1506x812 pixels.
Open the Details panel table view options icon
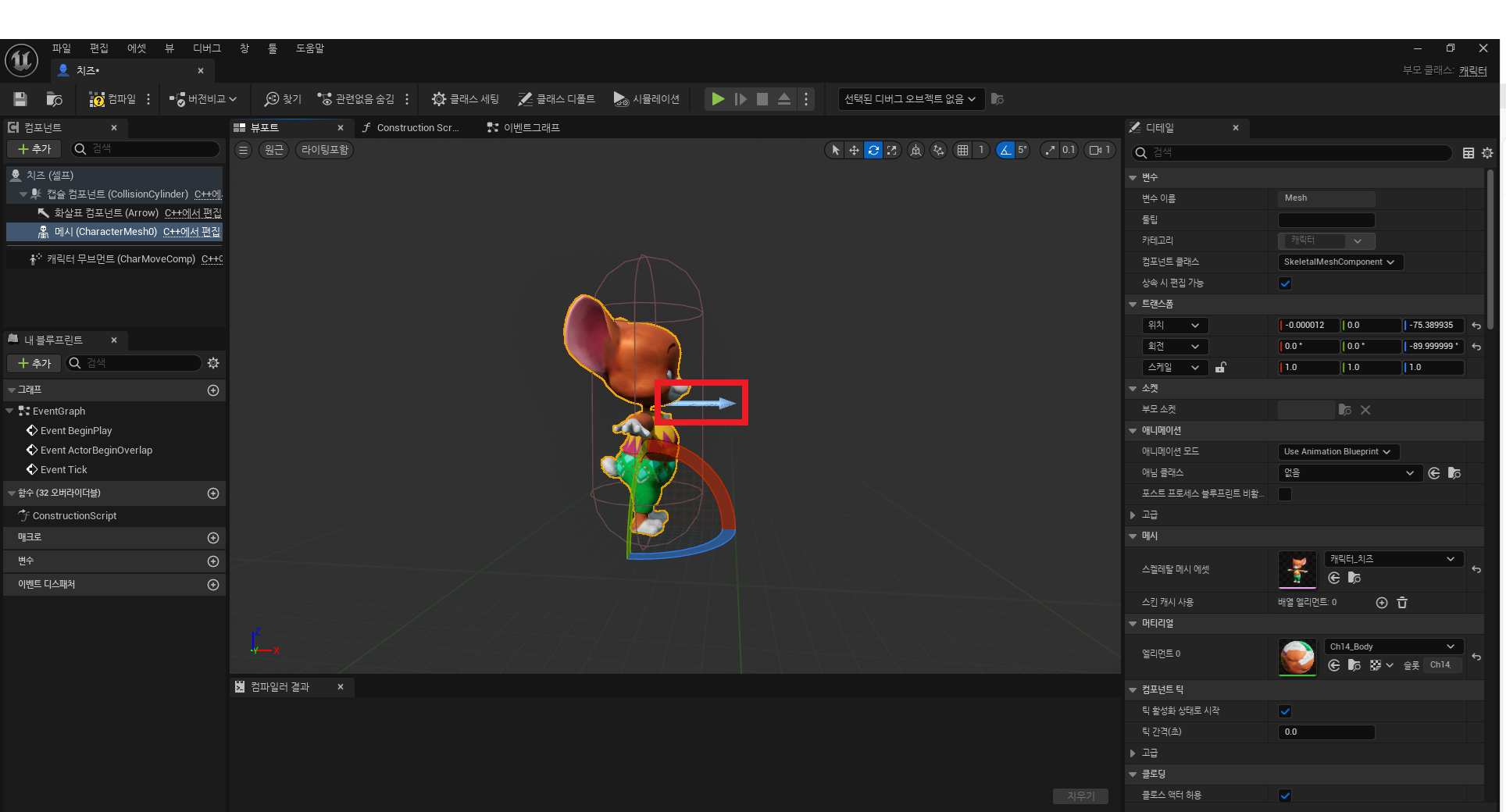pyautogui.click(x=1469, y=153)
